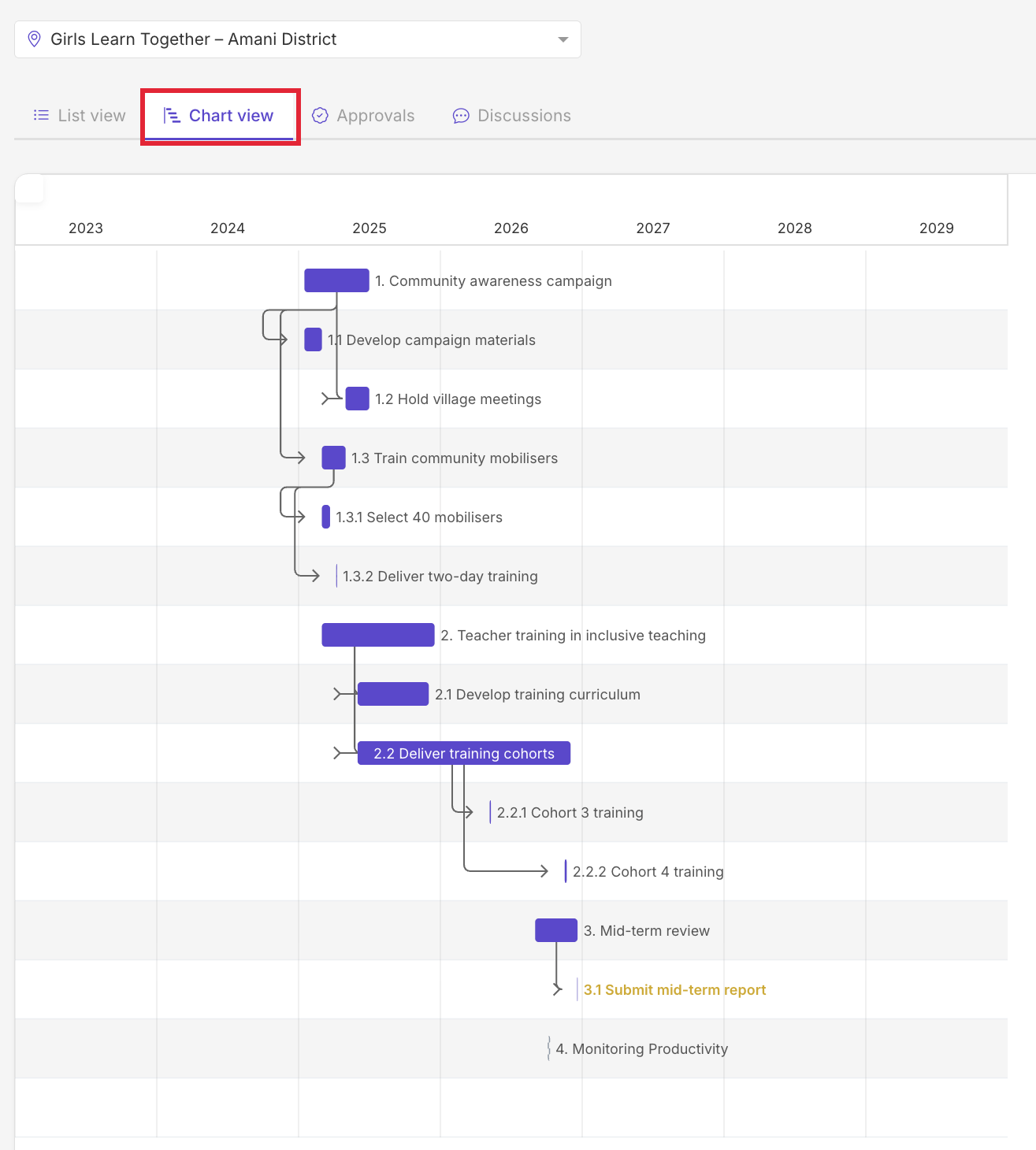Click the 2.2.2 Cohort 4 training label
The width and height of the screenshot is (1036, 1150).
point(648,872)
